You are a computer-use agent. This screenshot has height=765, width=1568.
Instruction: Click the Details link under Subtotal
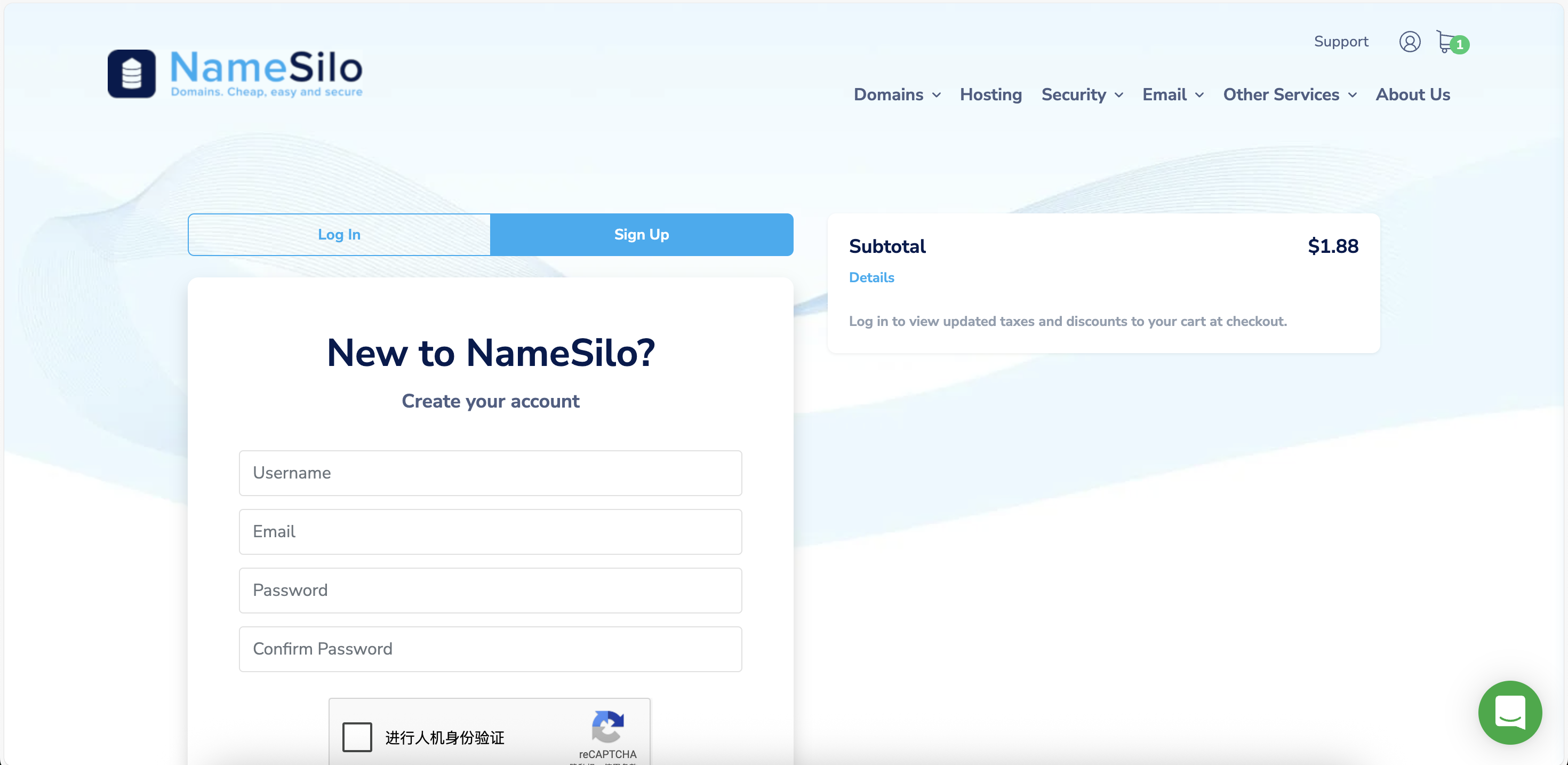tap(871, 277)
